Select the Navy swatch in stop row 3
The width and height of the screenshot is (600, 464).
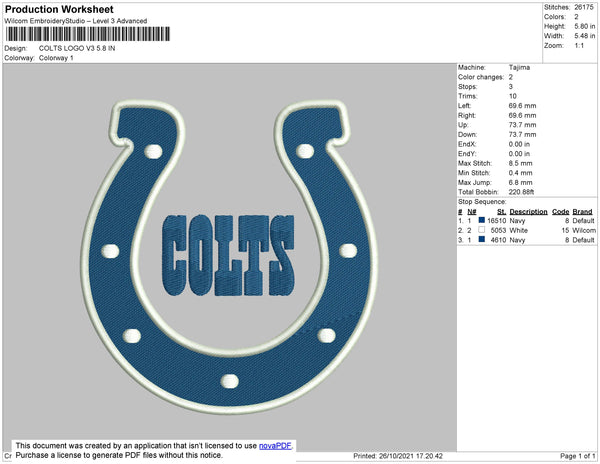pos(482,239)
